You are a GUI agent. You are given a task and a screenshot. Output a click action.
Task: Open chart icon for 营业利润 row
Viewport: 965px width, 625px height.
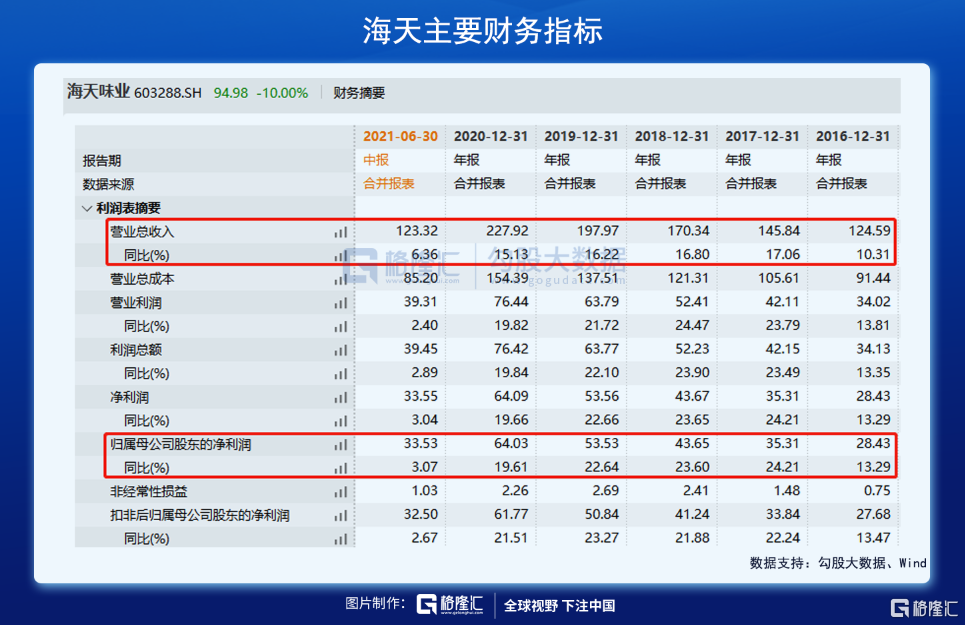click(x=341, y=303)
